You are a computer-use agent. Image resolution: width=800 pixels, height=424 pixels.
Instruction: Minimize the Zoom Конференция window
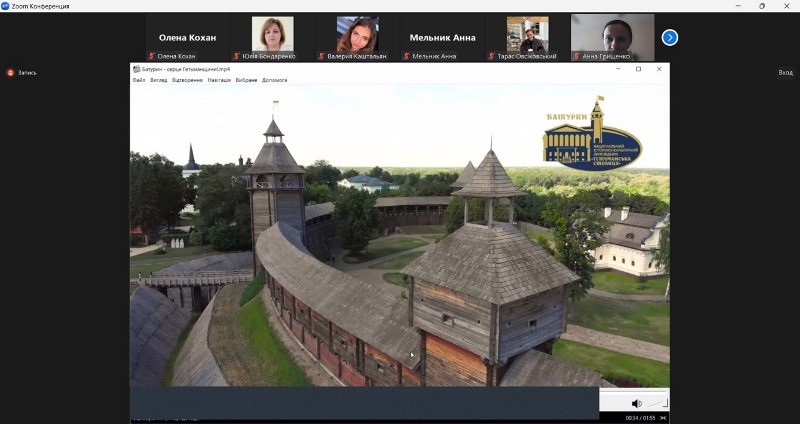tap(738, 6)
